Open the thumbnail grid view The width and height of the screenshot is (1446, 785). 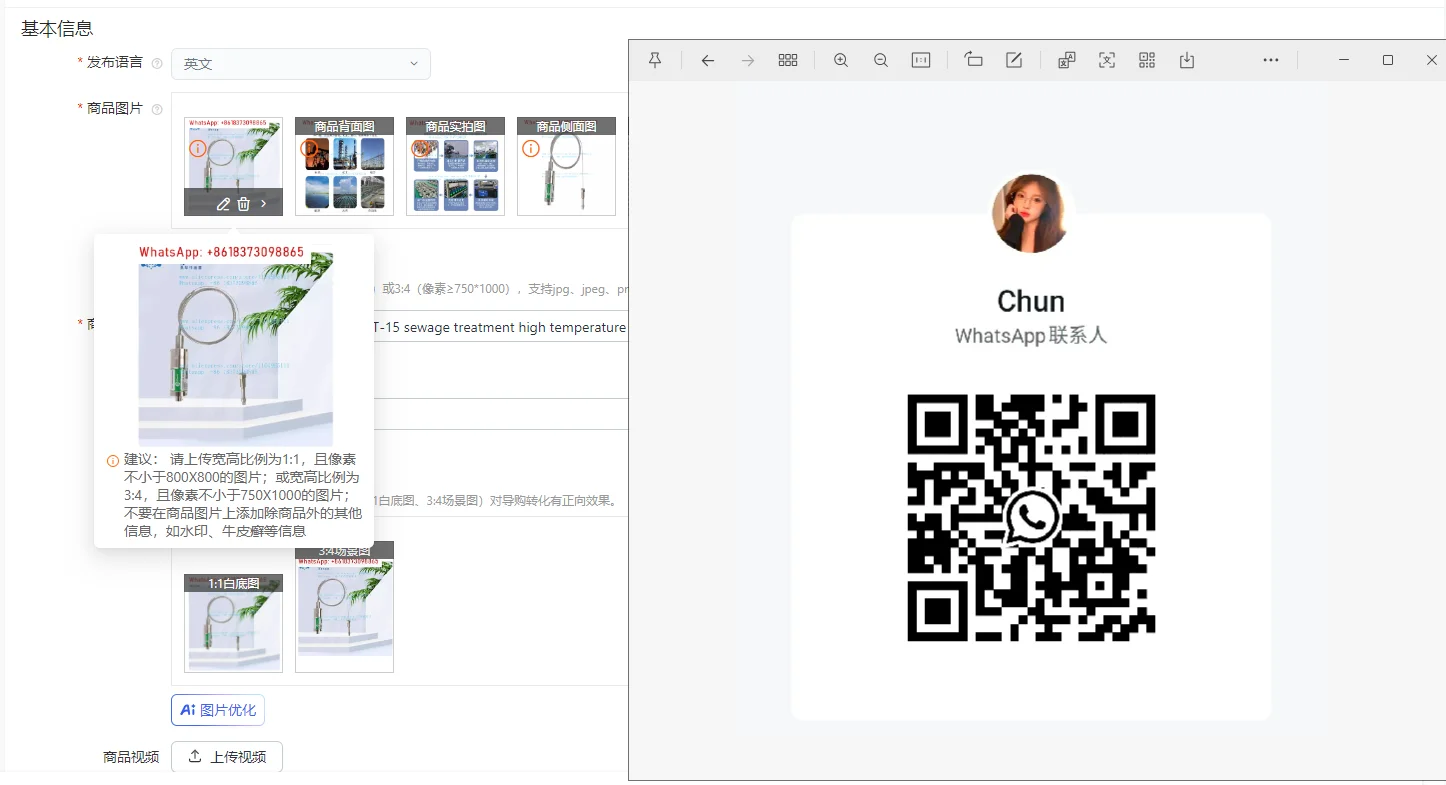(x=788, y=60)
